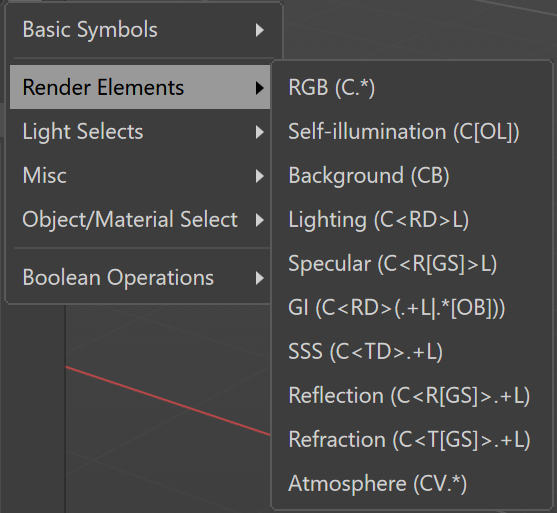Open the Object/Material Select submenu
557x513 pixels.
point(140,219)
